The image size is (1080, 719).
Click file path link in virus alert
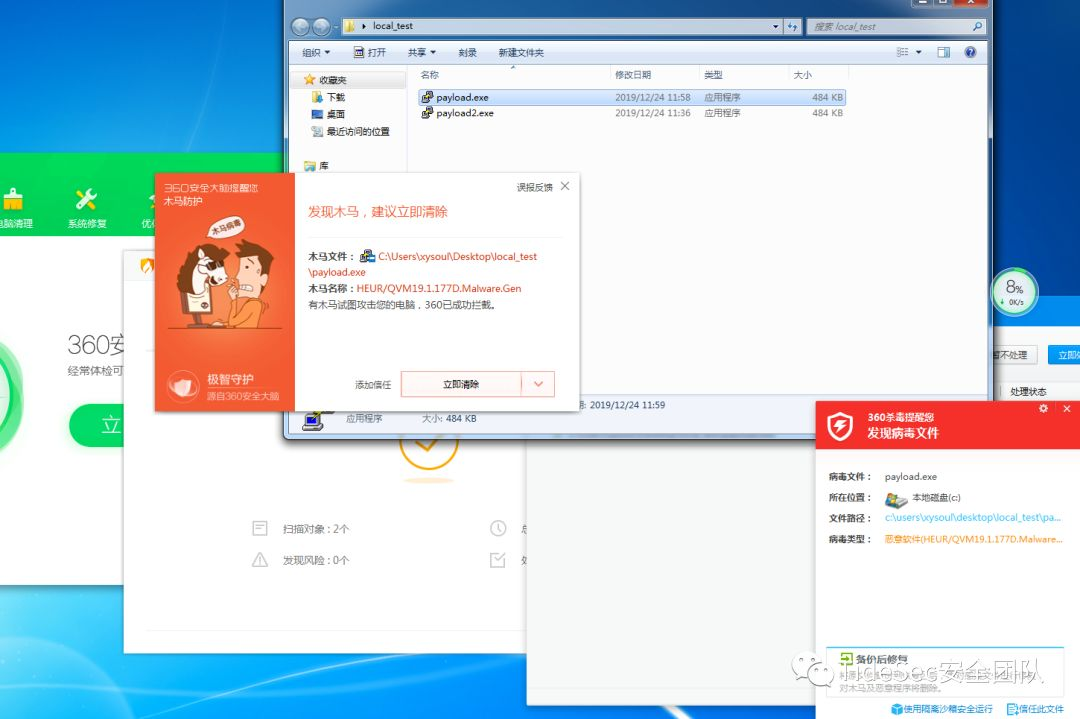(973, 517)
